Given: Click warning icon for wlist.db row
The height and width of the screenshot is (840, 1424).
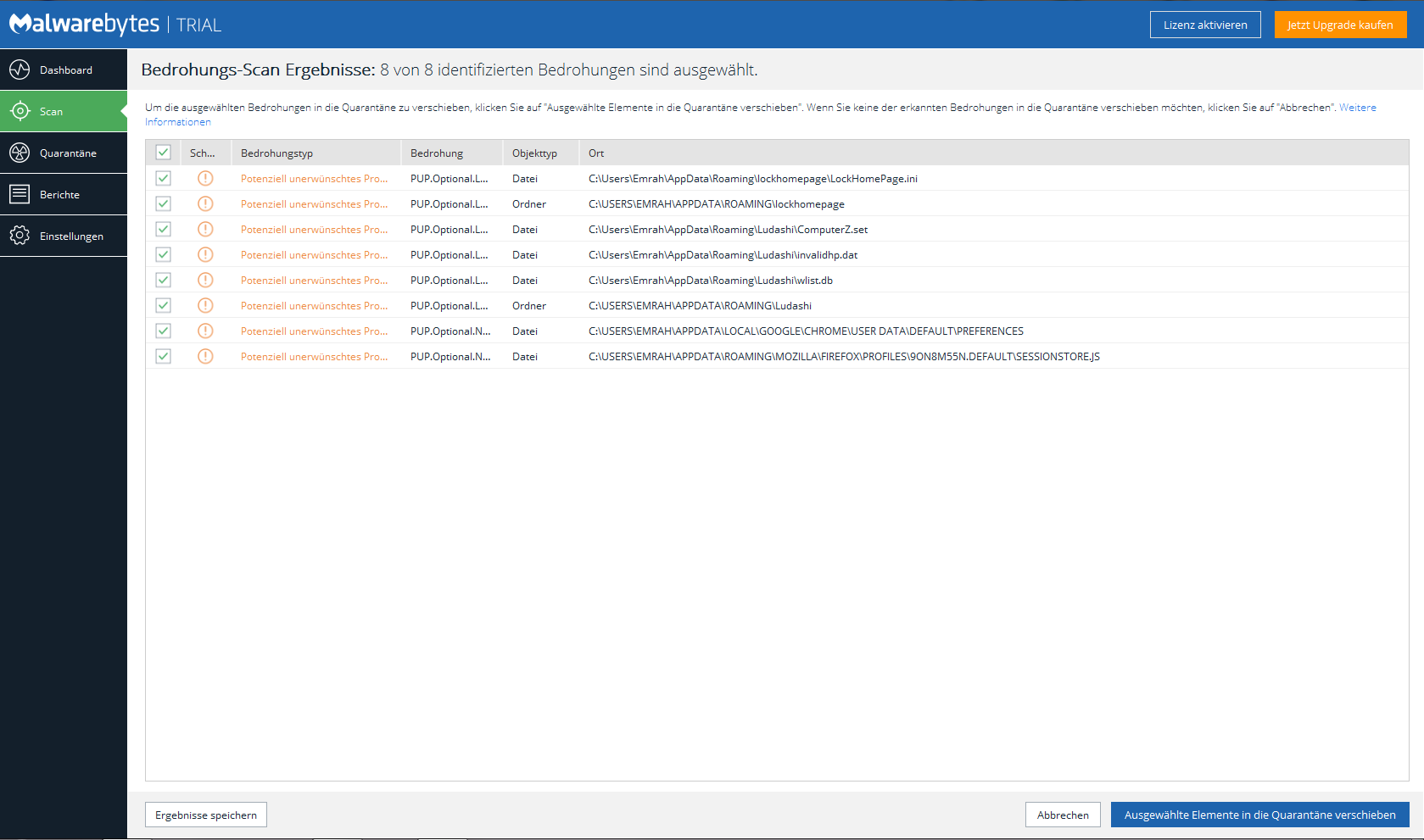Looking at the screenshot, I should [x=205, y=280].
